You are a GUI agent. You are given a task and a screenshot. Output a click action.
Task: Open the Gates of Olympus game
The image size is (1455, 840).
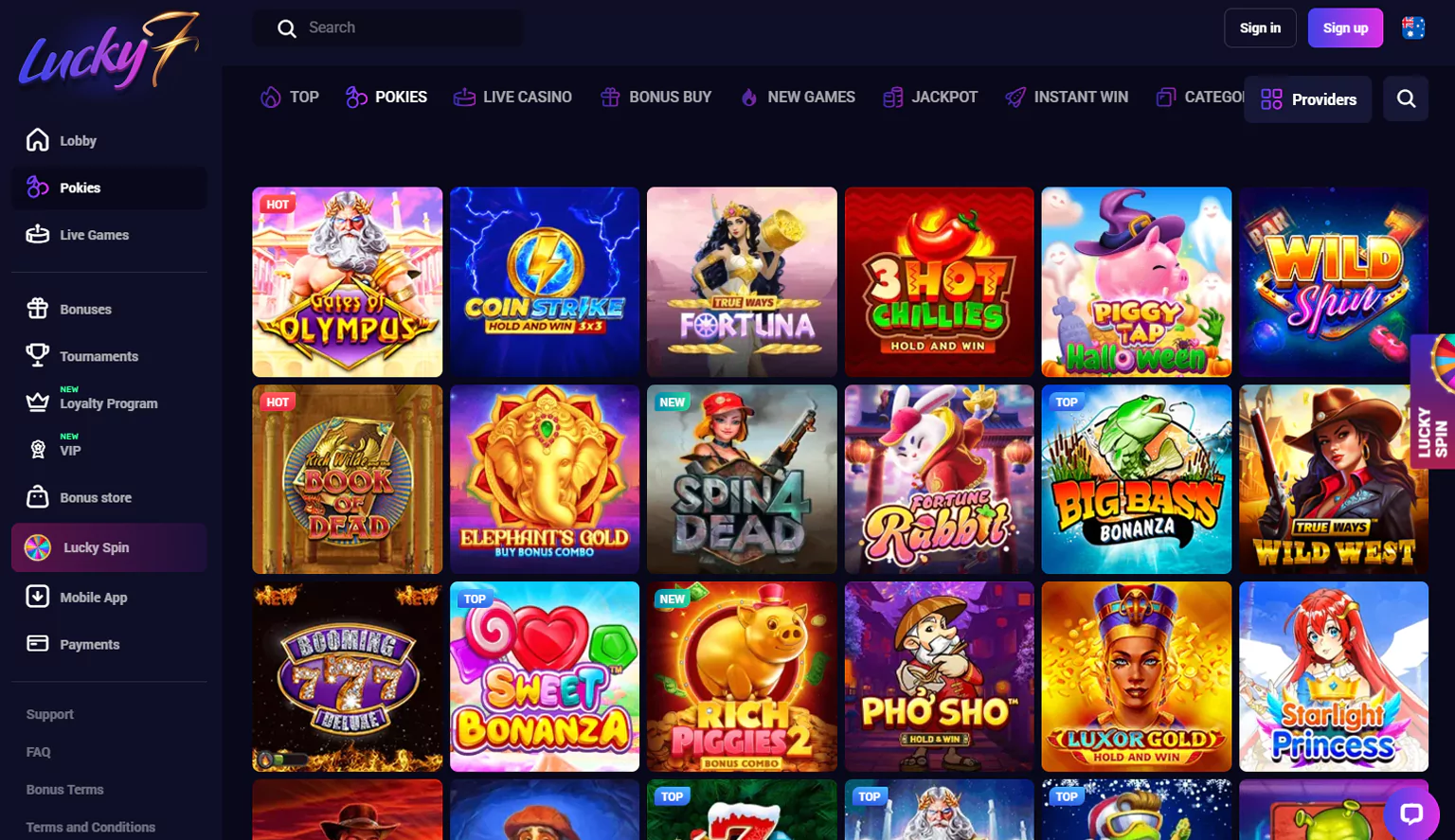348,282
